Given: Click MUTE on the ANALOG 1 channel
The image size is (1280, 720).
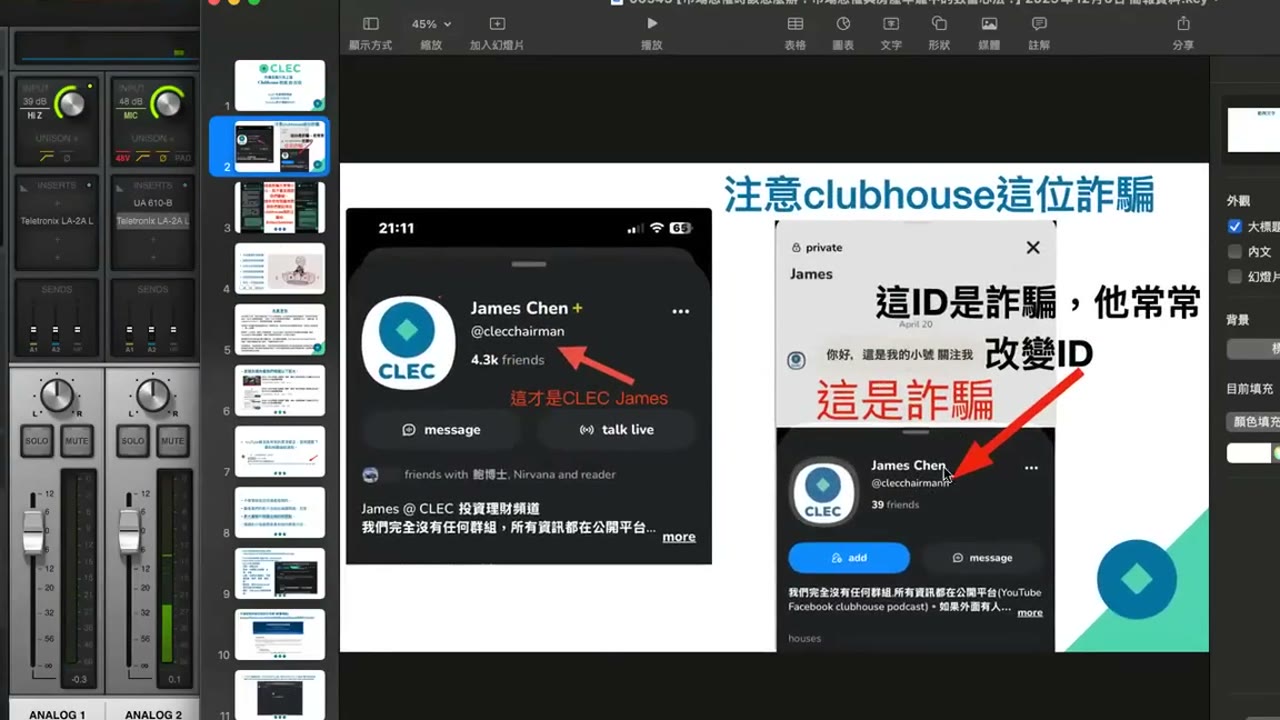Looking at the screenshot, I should 77,441.
